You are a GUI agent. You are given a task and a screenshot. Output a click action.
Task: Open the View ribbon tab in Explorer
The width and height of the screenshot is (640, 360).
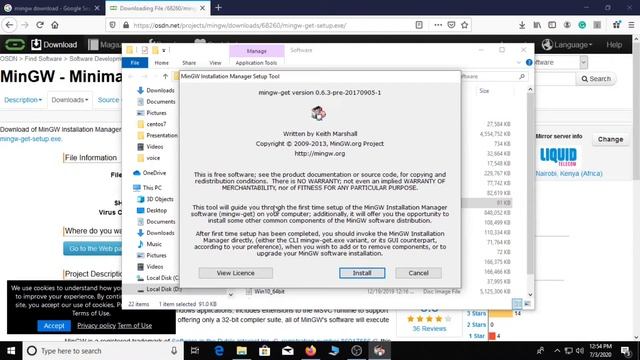tap(215, 63)
